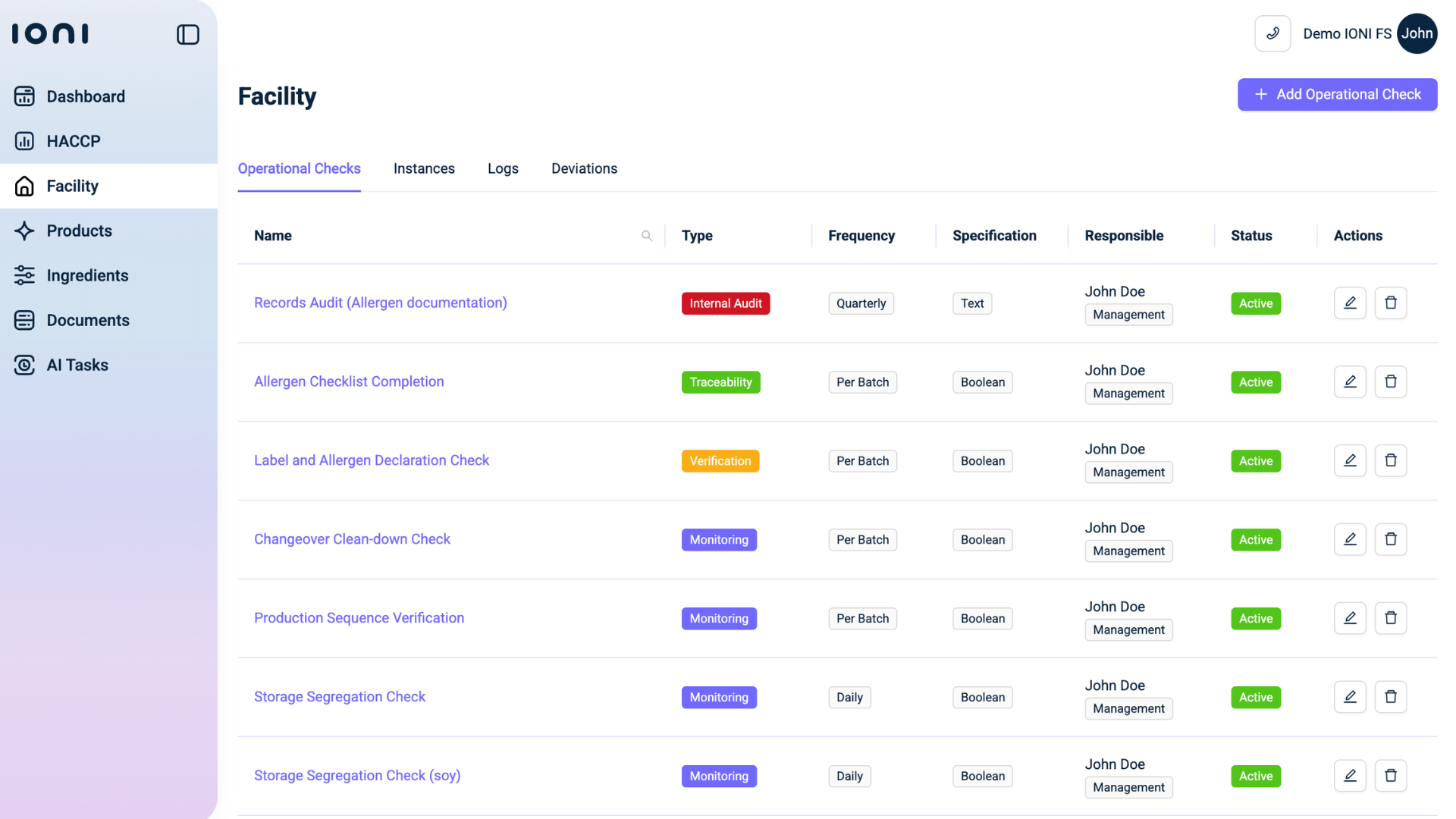Image resolution: width=1456 pixels, height=819 pixels.
Task: Edit the Production Sequence Verification check
Action: 1349,618
